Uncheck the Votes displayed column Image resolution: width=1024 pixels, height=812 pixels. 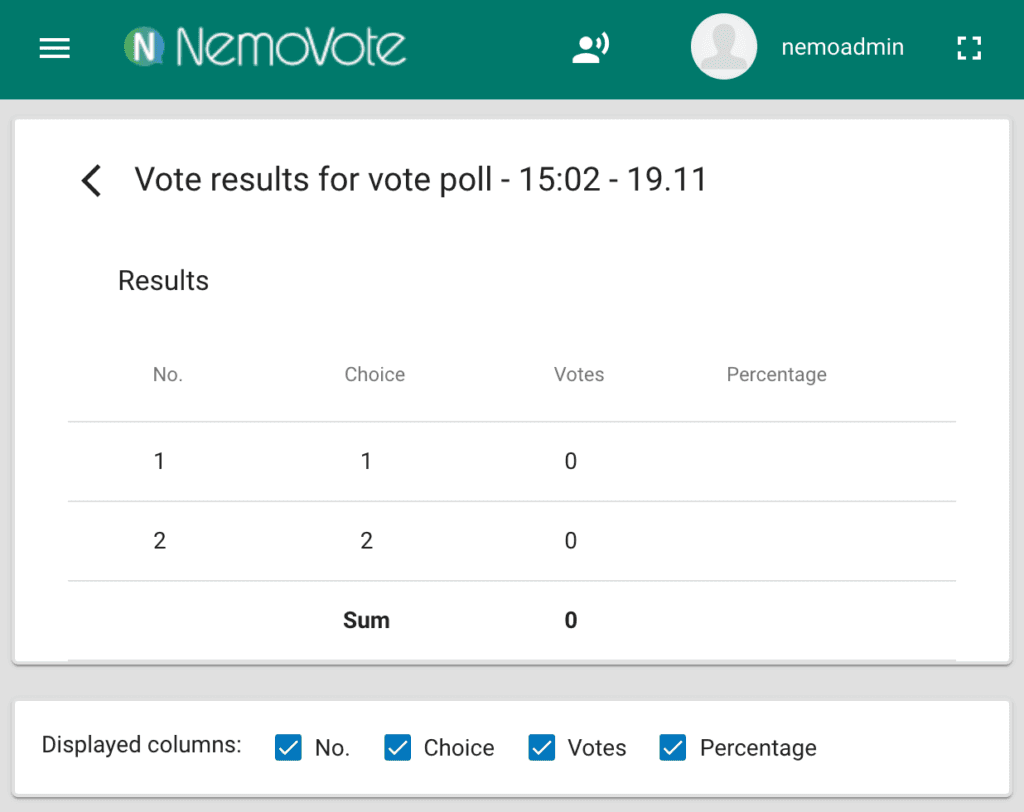click(x=541, y=747)
